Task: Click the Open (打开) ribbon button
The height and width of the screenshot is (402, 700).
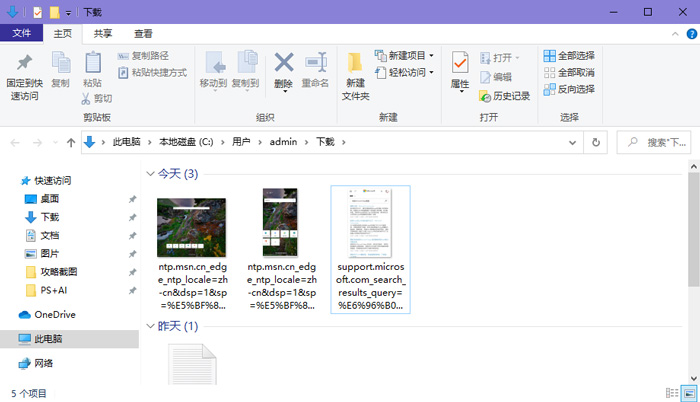Action: coord(500,58)
